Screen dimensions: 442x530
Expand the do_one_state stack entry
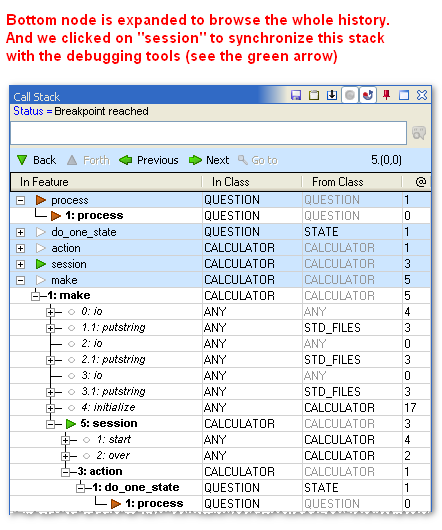[21, 232]
